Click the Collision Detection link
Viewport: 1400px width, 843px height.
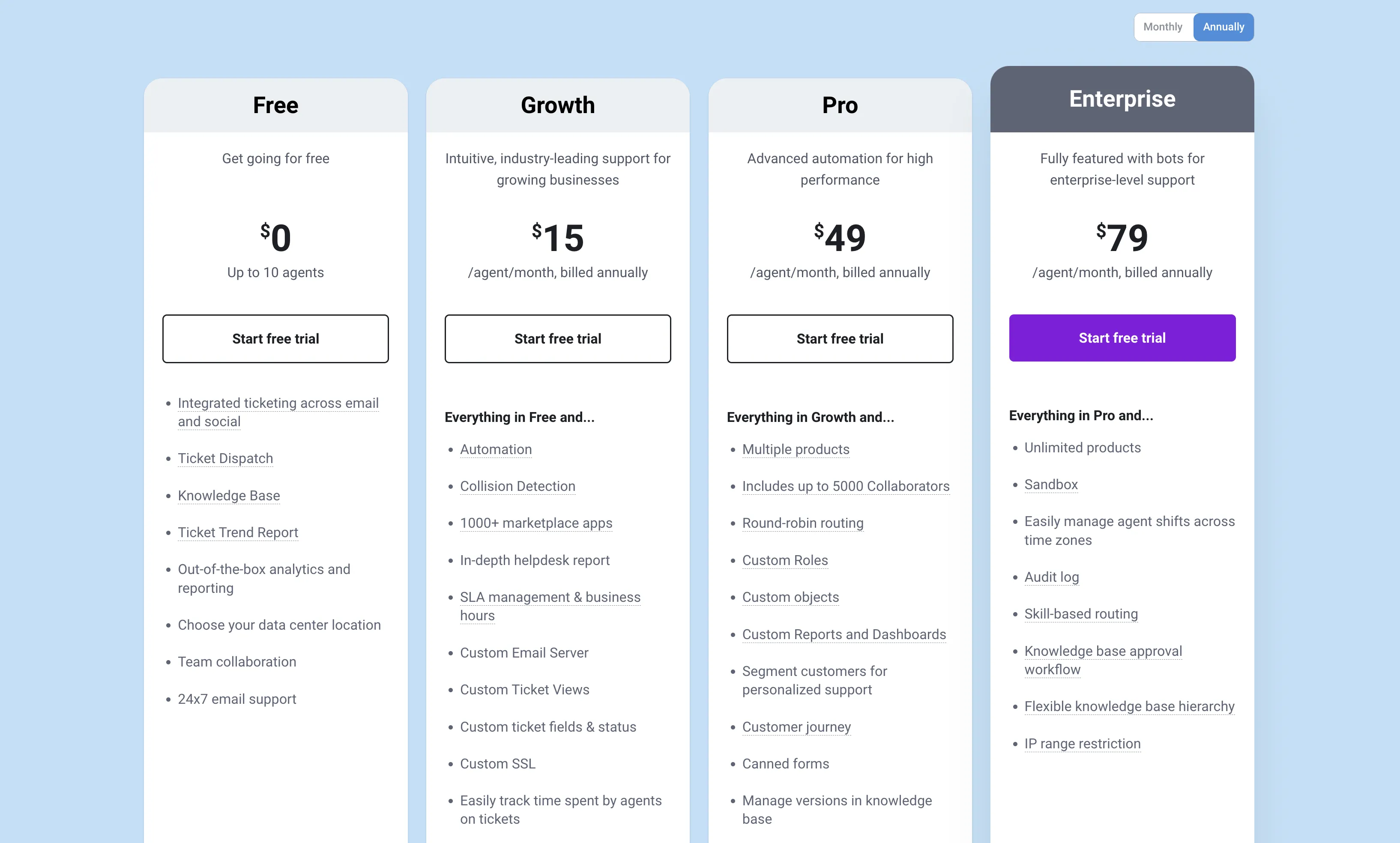point(518,486)
